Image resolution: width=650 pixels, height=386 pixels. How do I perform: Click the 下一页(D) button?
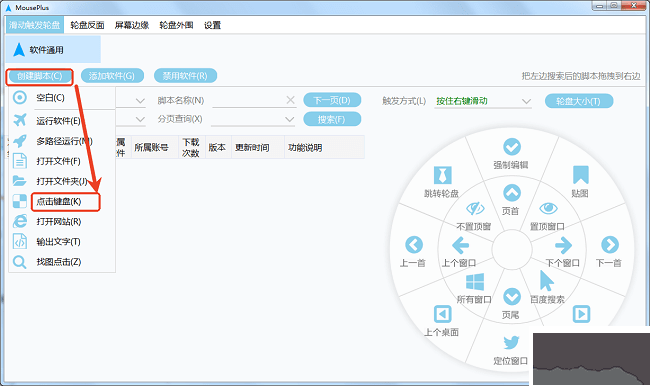pos(332,100)
